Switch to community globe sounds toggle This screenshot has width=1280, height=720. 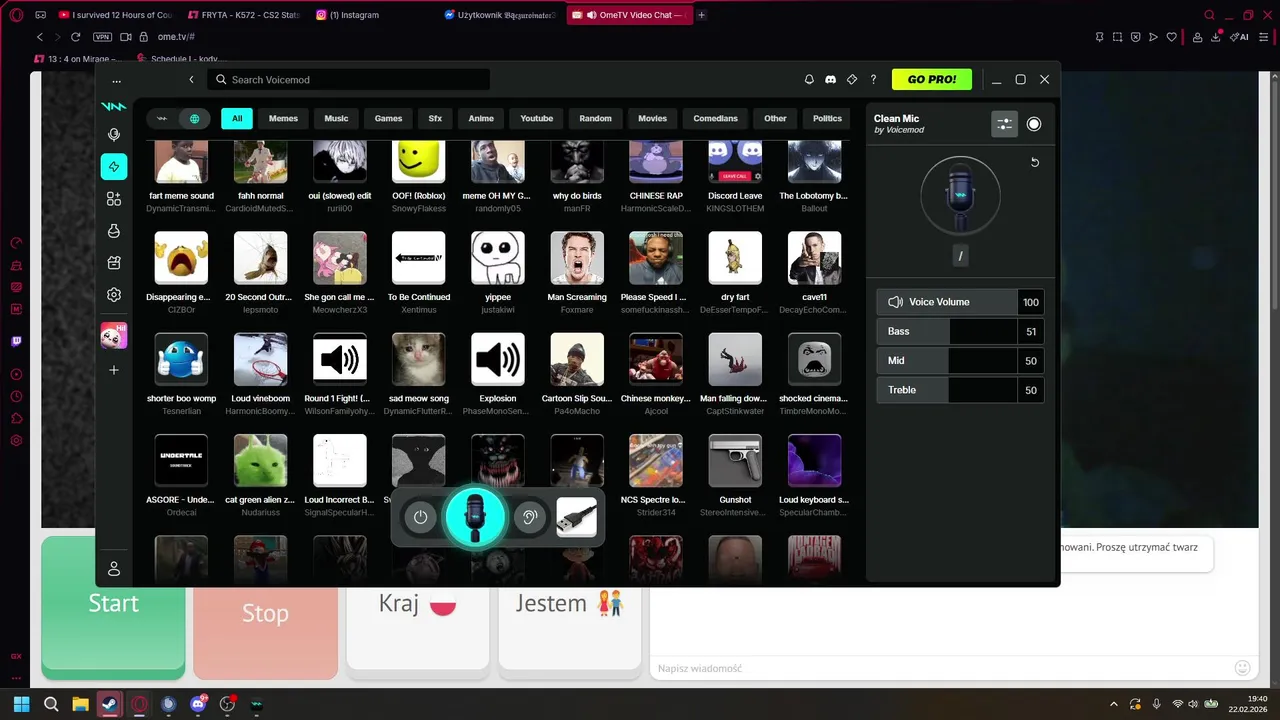tap(194, 118)
